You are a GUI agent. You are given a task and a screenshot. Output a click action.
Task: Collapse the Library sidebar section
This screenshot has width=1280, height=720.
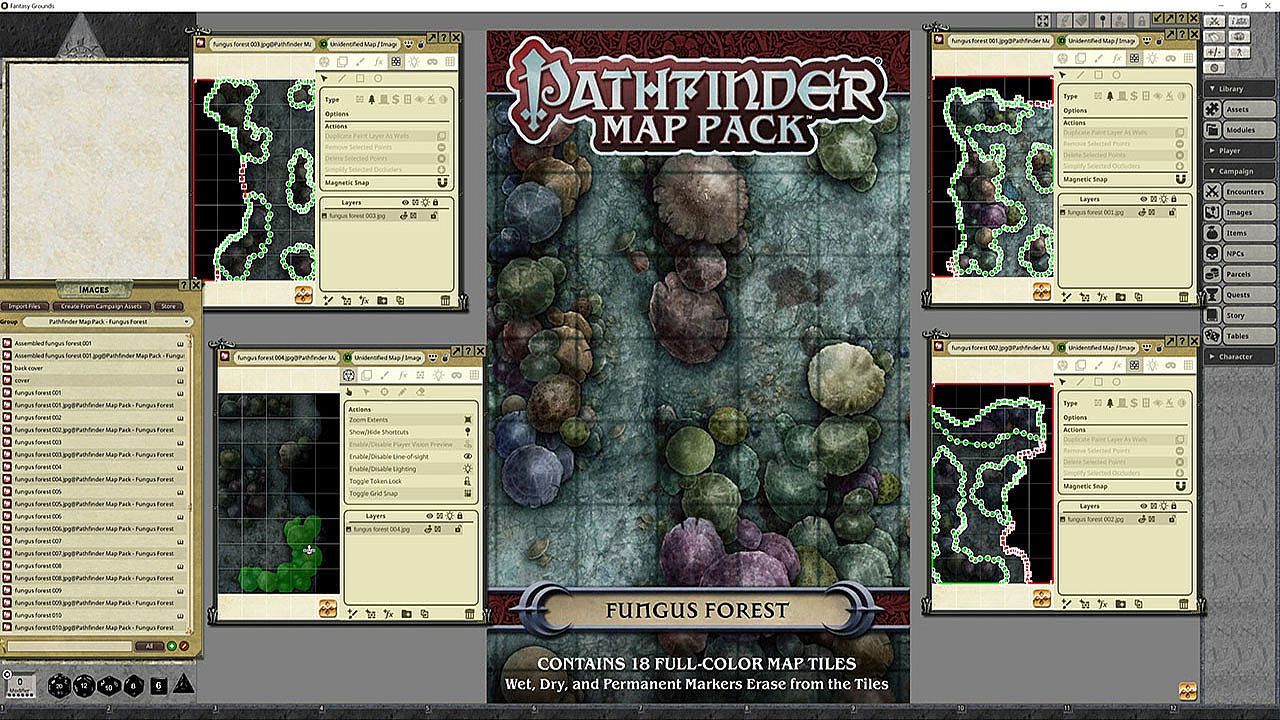pyautogui.click(x=1240, y=89)
